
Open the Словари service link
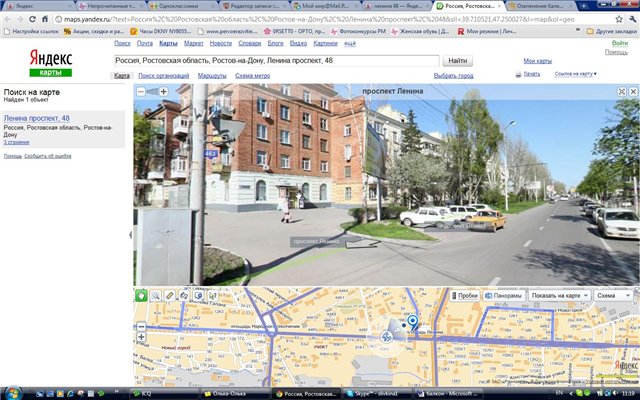coord(249,43)
